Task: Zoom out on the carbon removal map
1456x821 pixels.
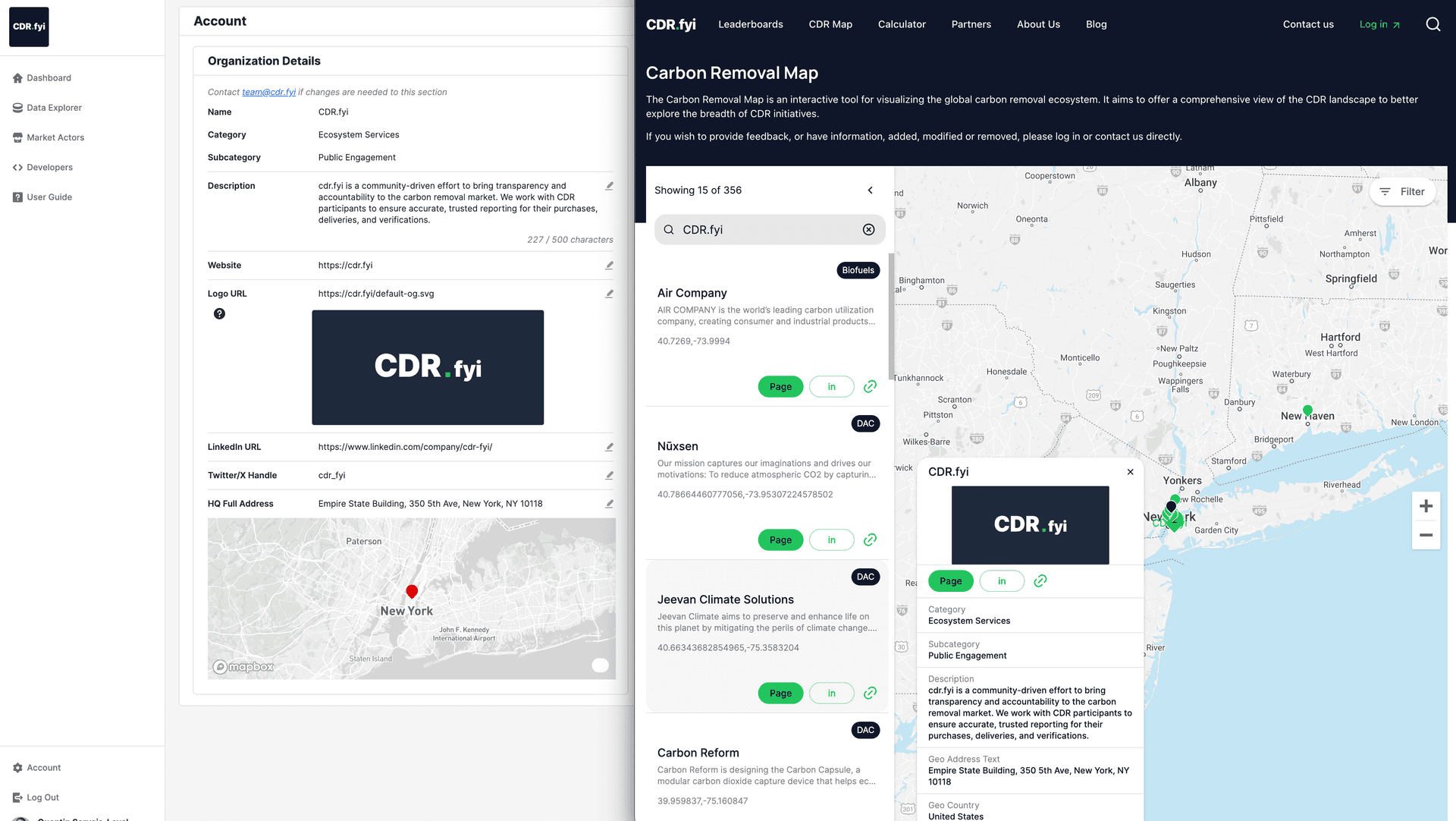Action: pos(1426,535)
